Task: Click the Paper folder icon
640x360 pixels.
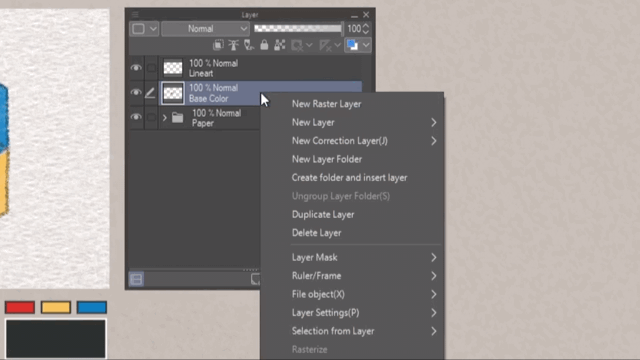Action: point(178,118)
